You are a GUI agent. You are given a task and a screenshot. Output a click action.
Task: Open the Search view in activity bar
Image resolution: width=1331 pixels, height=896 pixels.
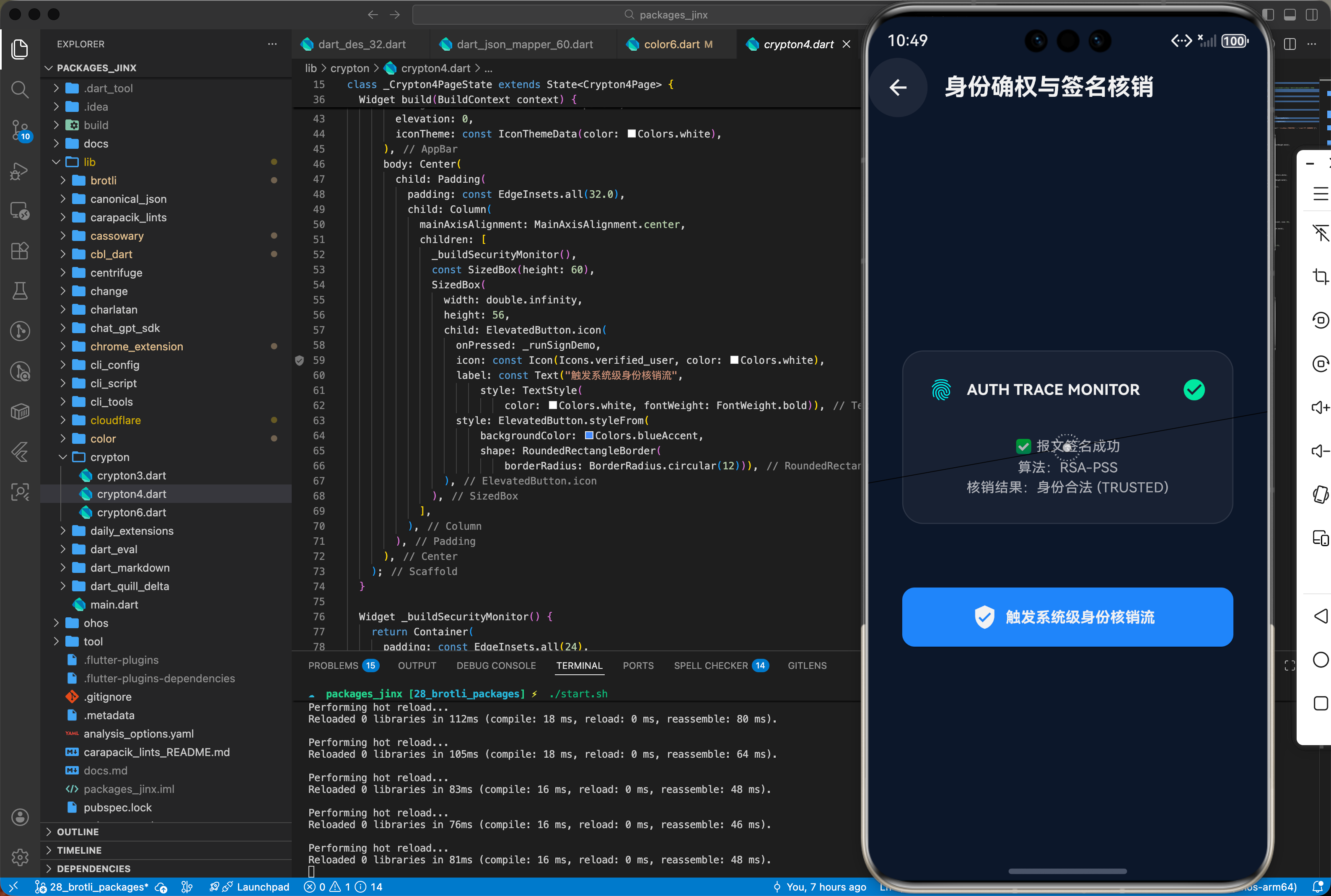click(x=20, y=89)
